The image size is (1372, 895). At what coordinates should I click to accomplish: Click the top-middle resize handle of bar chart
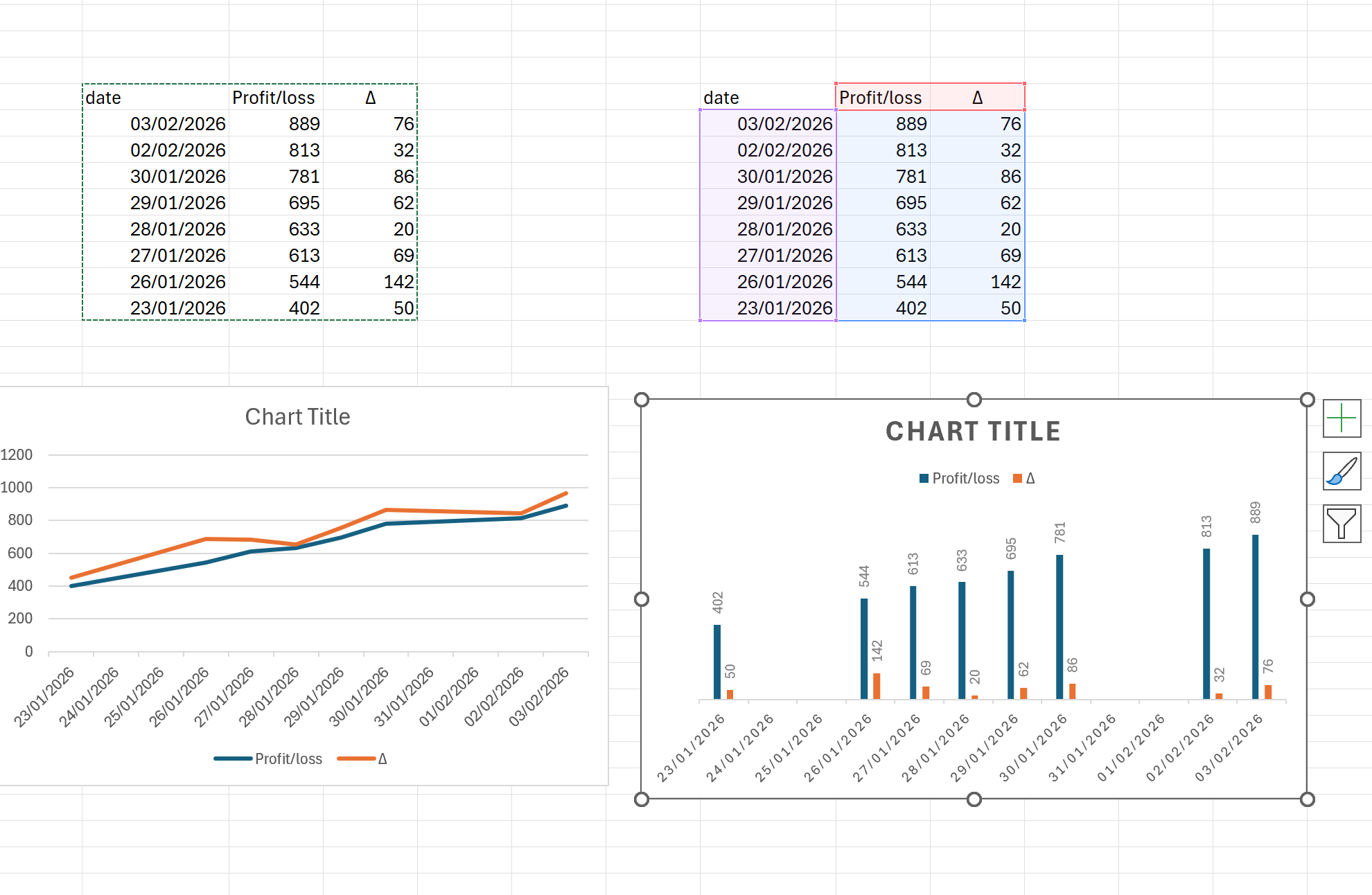pos(974,400)
